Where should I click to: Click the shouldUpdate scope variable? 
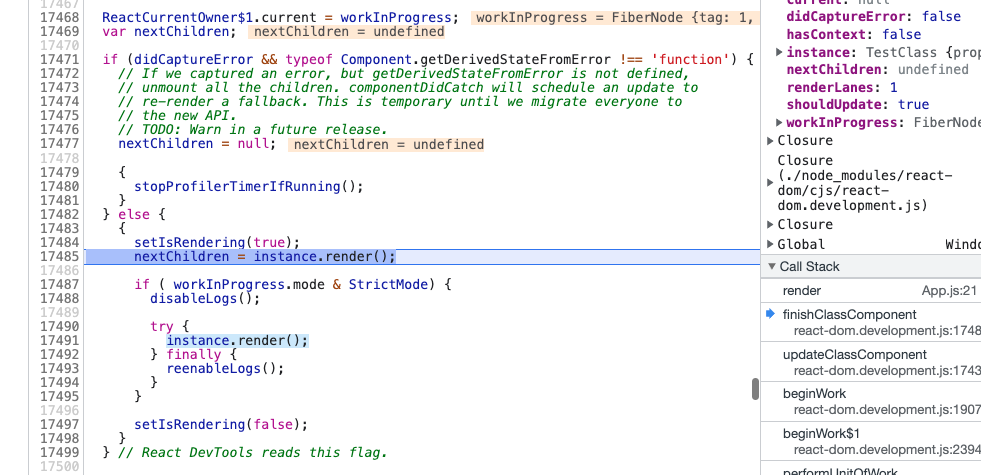(x=858, y=105)
